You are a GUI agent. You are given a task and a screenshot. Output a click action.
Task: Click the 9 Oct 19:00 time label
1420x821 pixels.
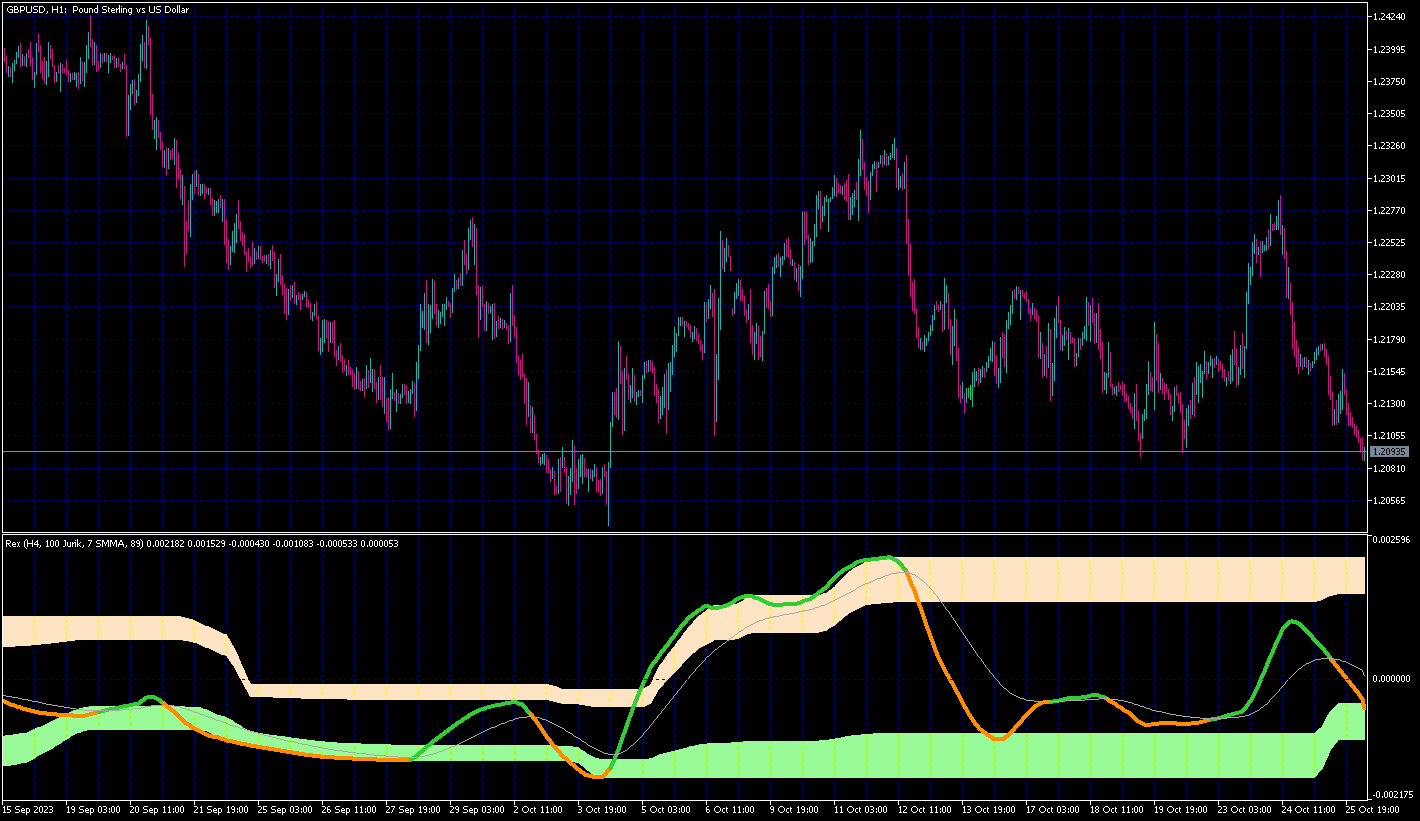[x=795, y=809]
